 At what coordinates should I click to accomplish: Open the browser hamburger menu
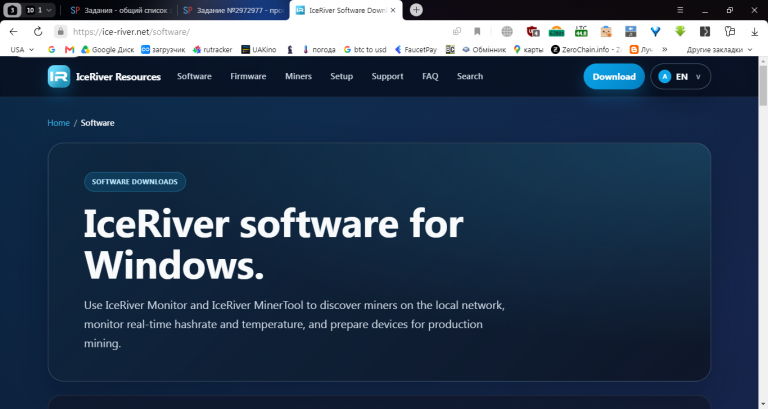pyautogui.click(x=680, y=10)
